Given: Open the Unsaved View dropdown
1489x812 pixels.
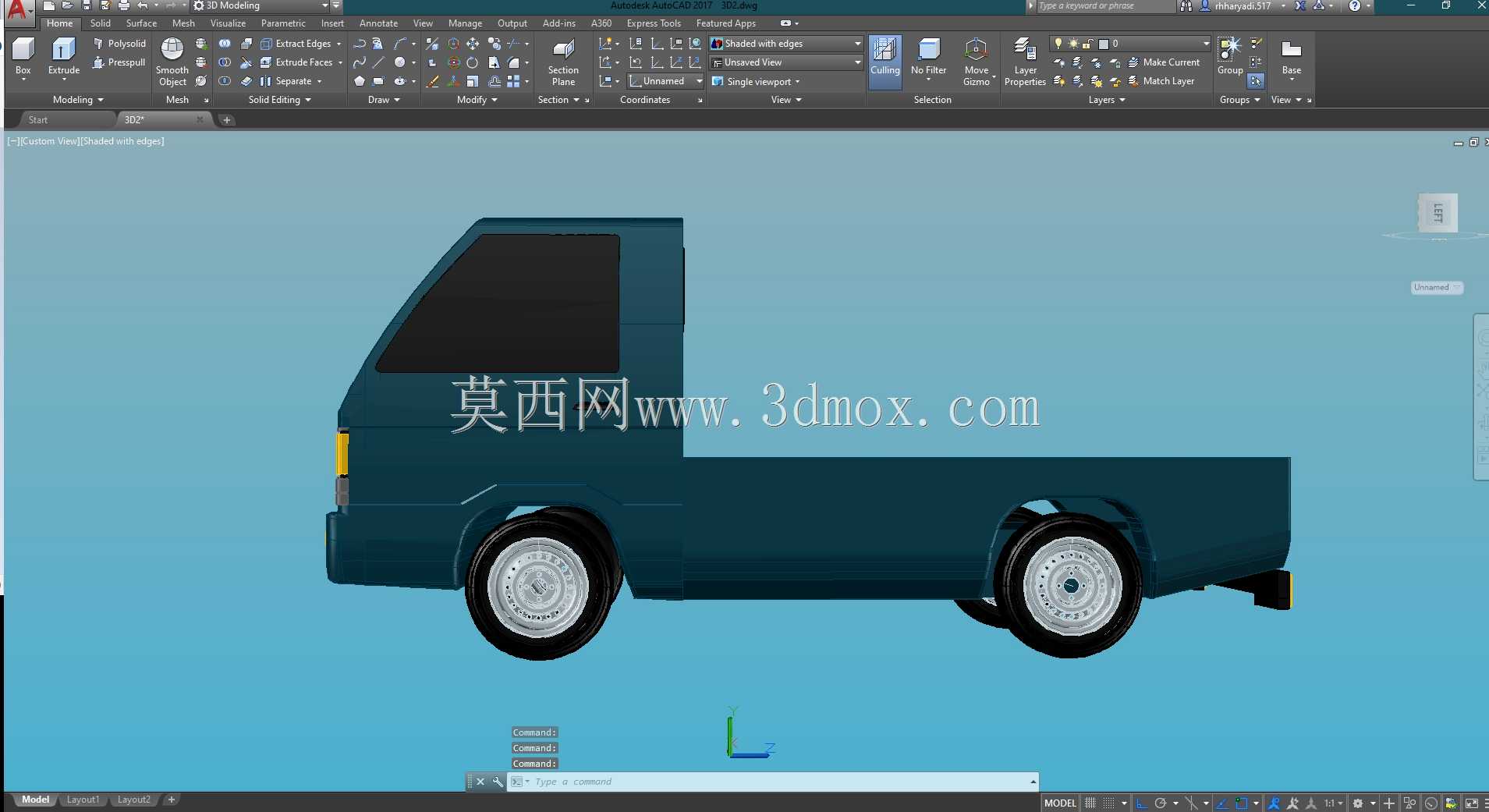Looking at the screenshot, I should (786, 62).
